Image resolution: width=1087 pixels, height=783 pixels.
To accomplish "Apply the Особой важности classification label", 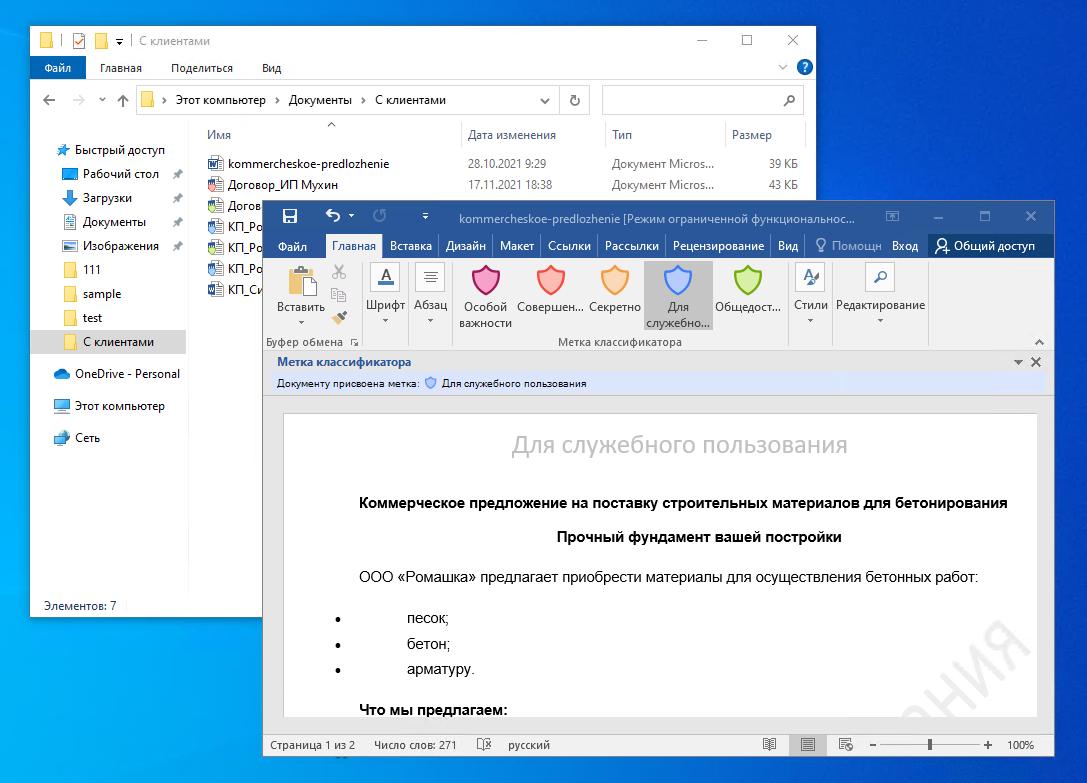I will [x=485, y=296].
